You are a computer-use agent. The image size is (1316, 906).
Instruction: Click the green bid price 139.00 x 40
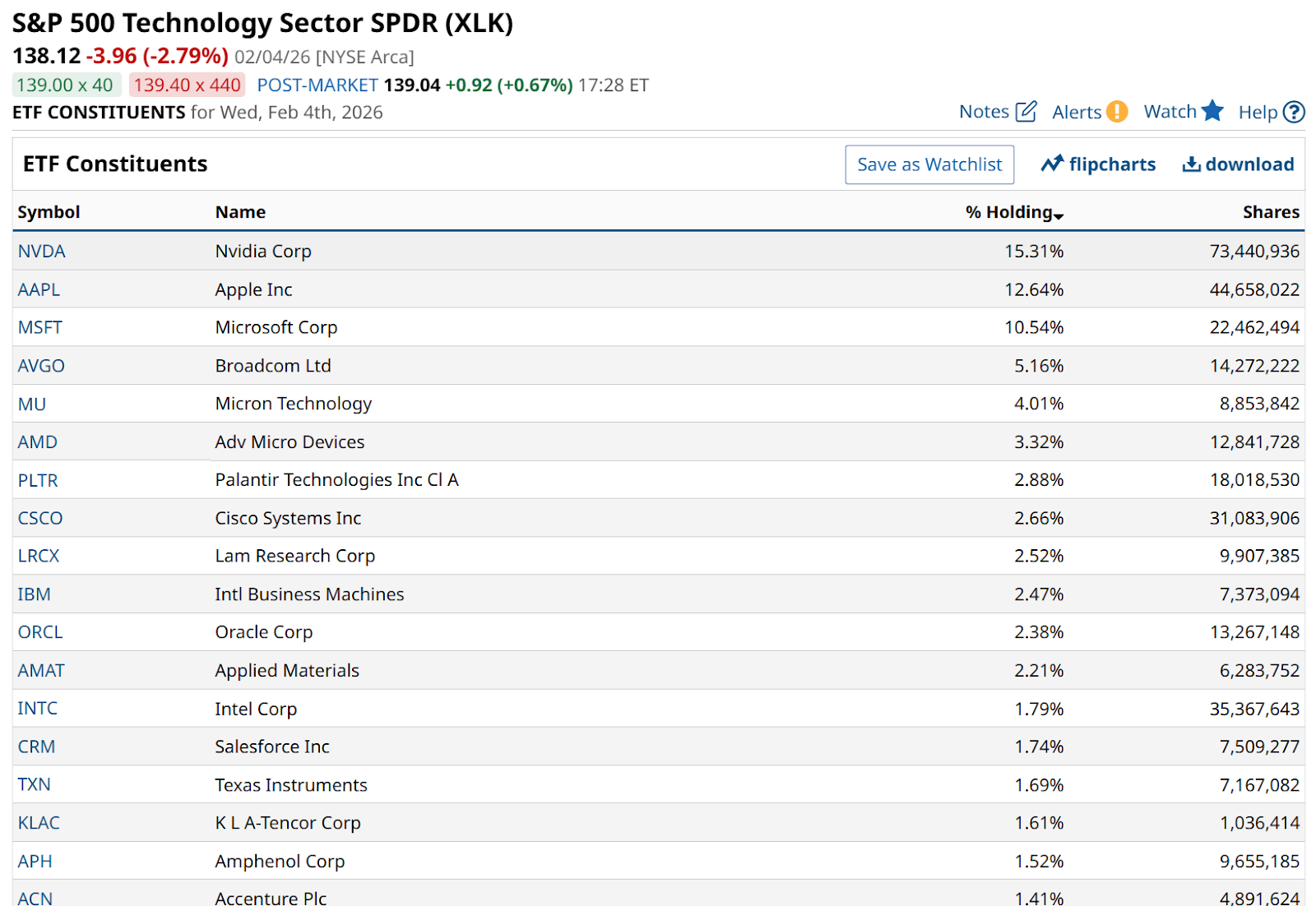click(x=65, y=86)
